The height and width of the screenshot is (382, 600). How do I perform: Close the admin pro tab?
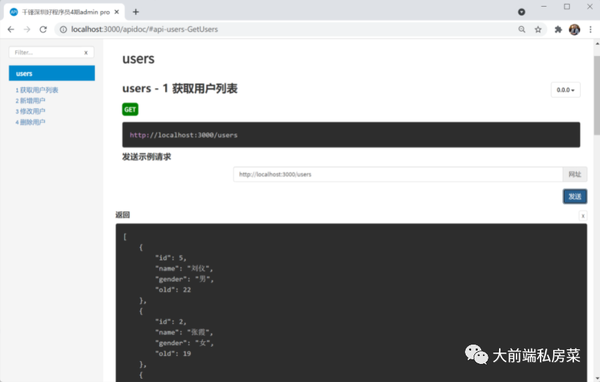point(117,12)
